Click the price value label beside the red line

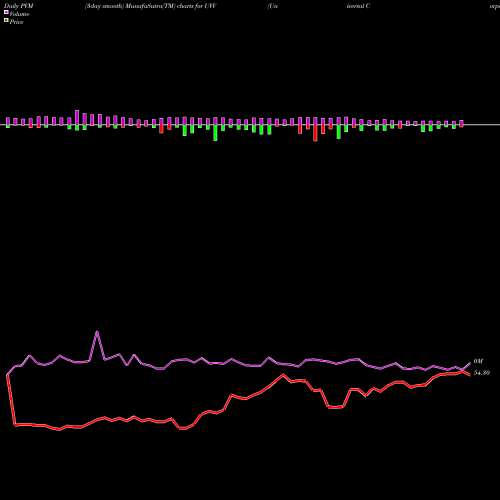[x=482, y=373]
